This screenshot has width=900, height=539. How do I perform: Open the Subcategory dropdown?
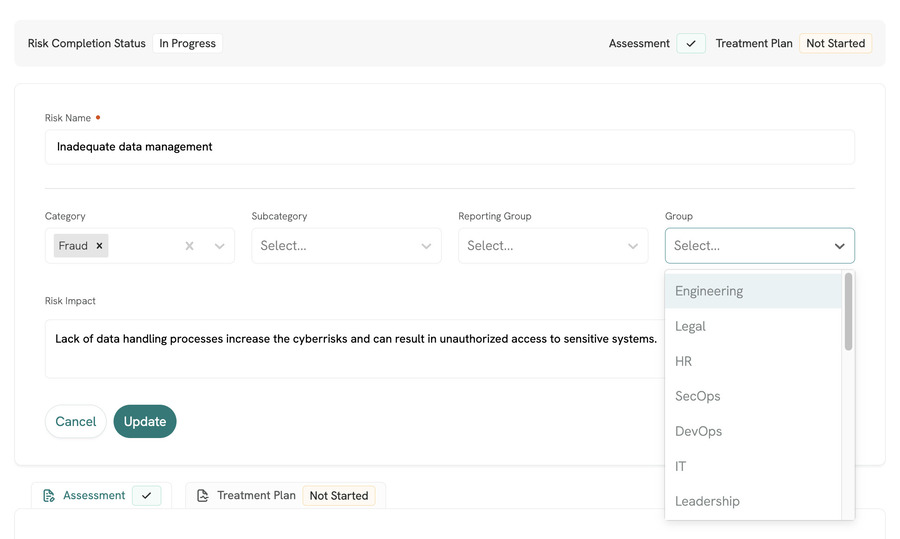(346, 246)
